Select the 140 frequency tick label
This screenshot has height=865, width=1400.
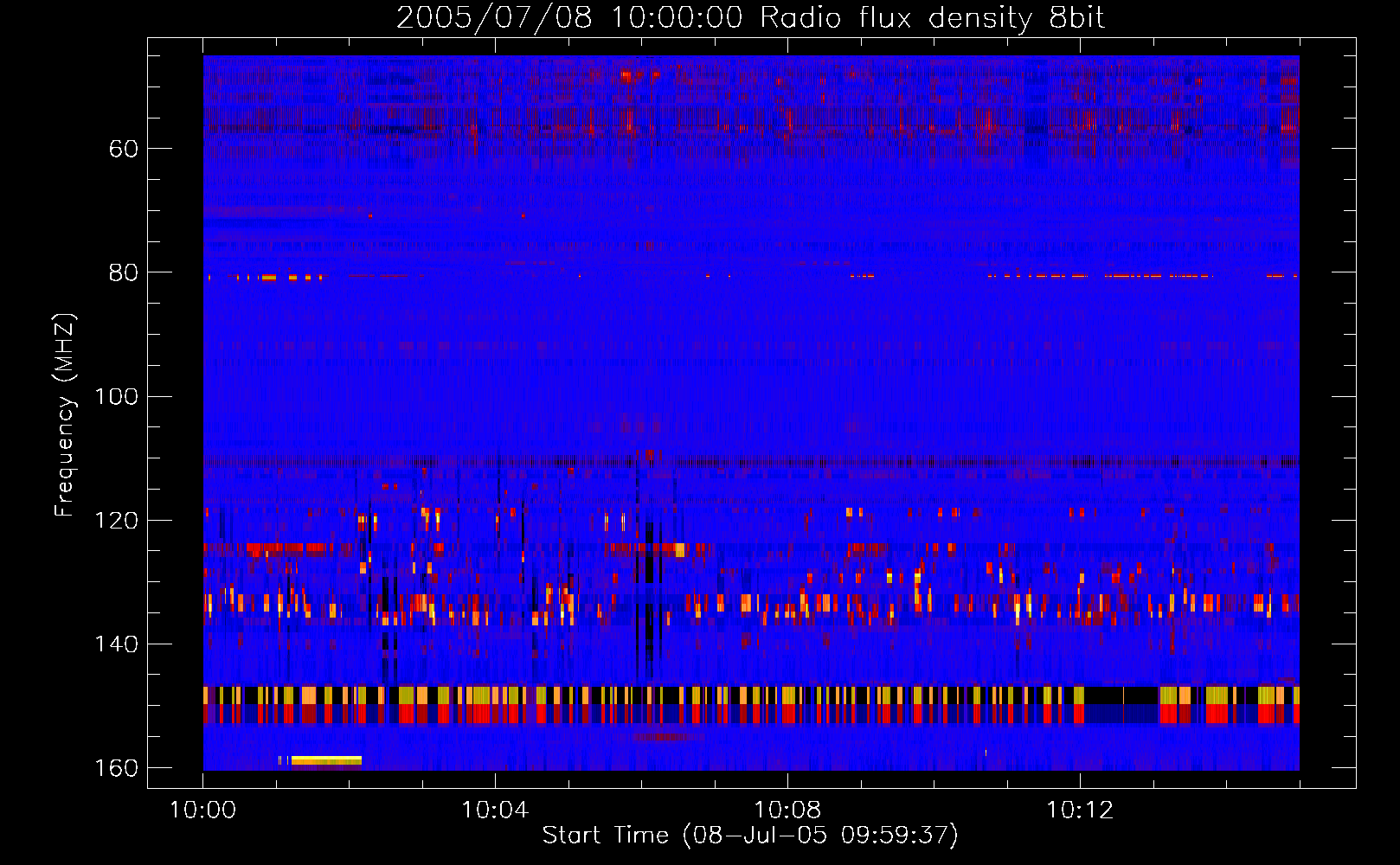click(x=116, y=644)
